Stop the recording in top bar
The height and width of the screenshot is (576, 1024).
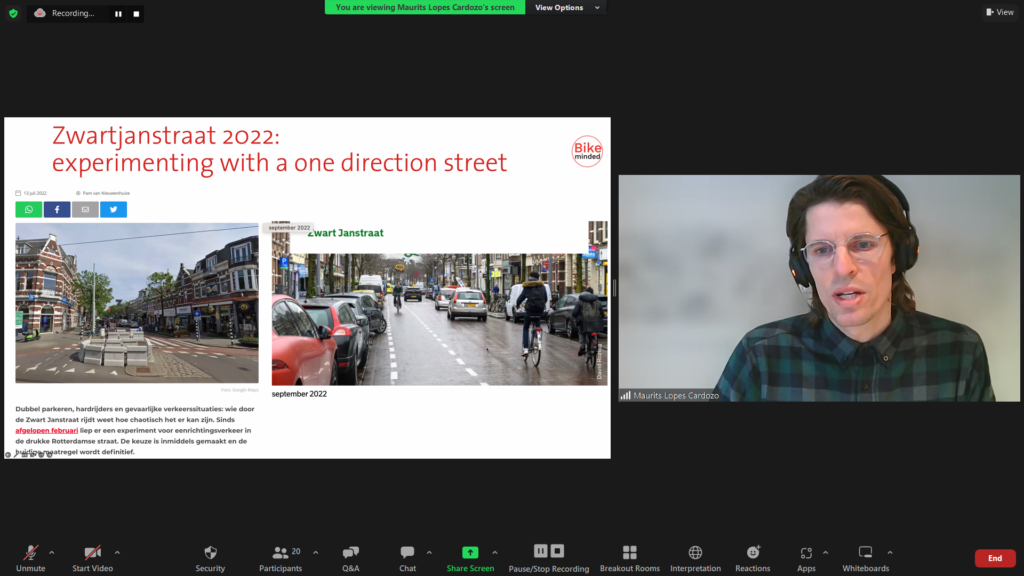136,14
